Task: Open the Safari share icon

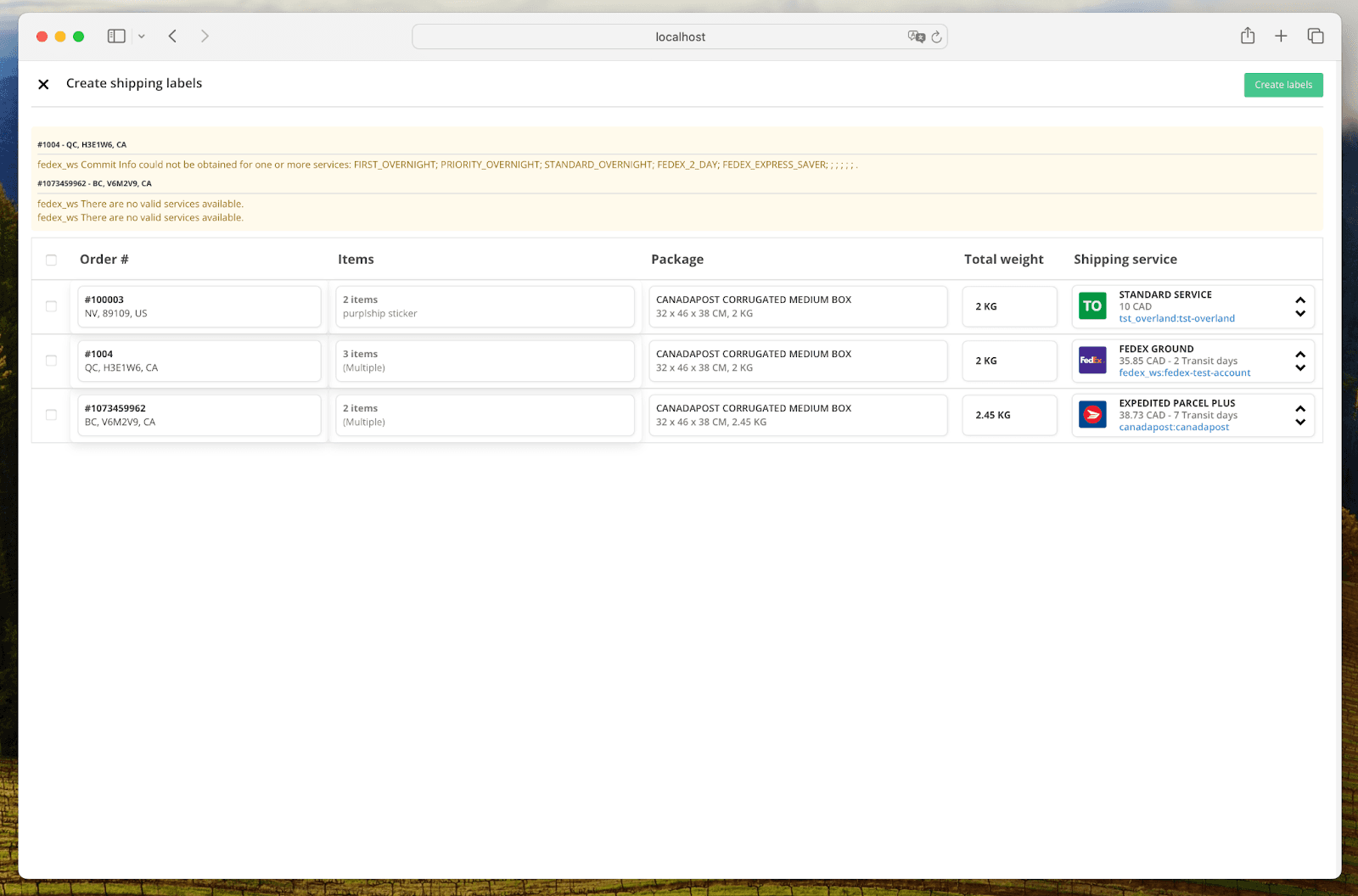Action: (1247, 36)
